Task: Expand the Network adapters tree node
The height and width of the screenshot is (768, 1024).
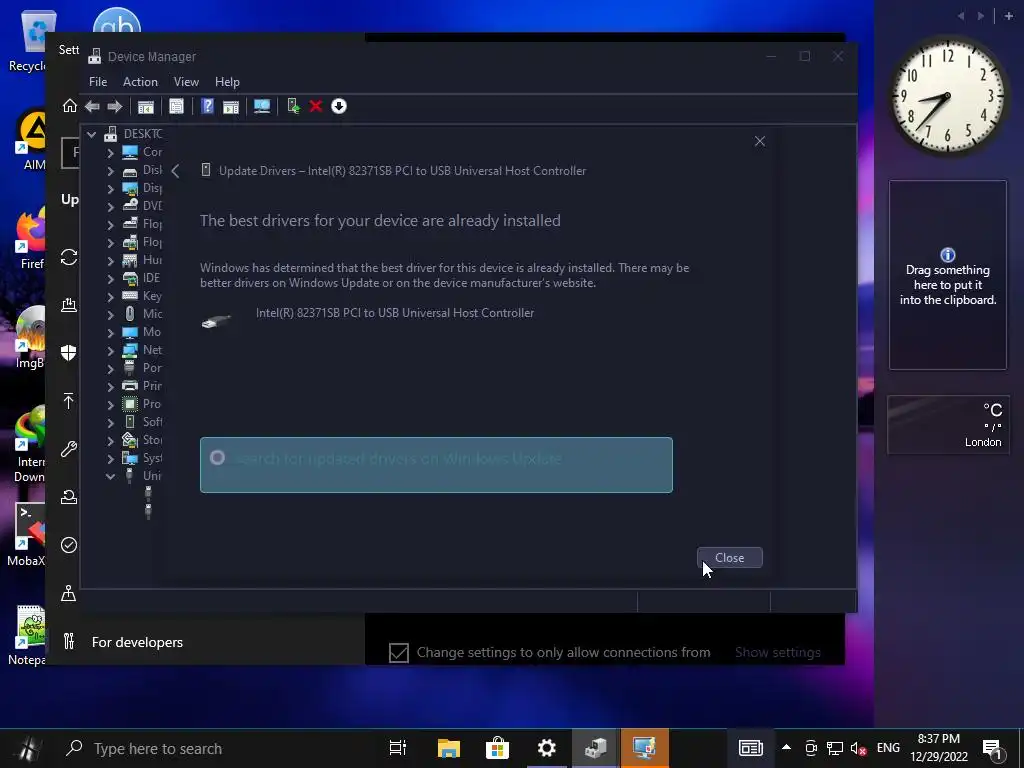Action: click(x=110, y=351)
